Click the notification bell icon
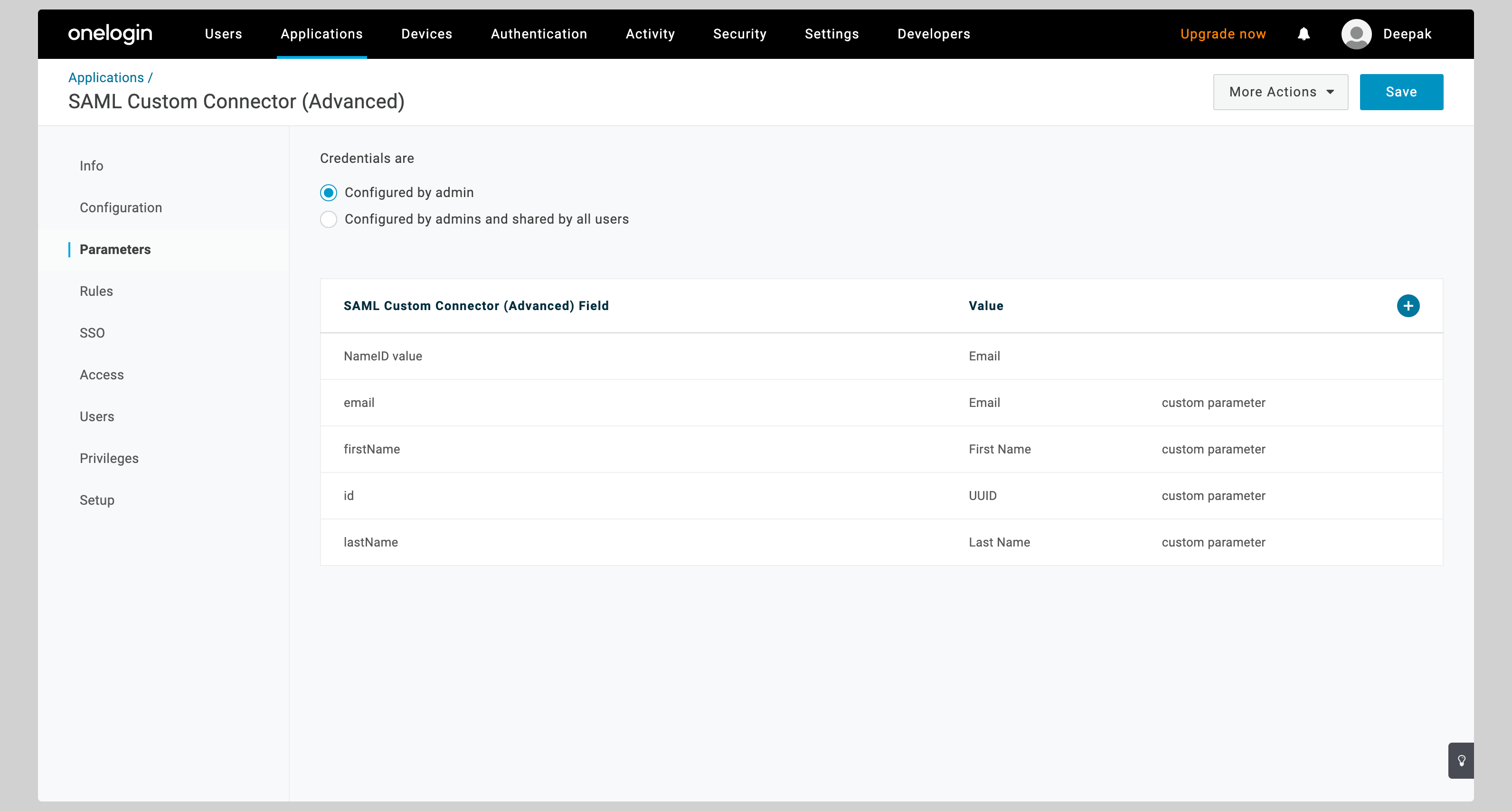Screen dimensions: 1512x811 pos(1304,34)
